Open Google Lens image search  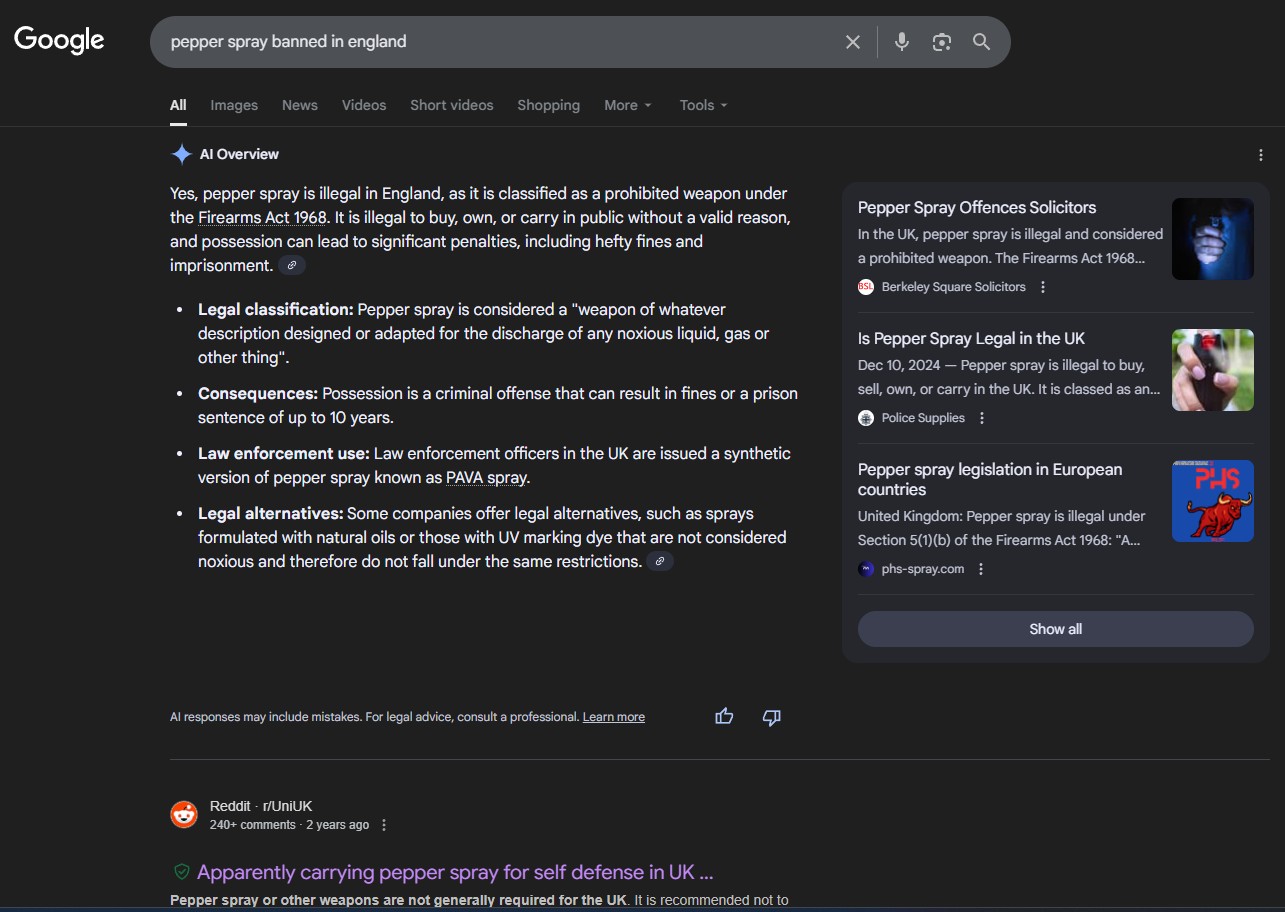point(942,42)
